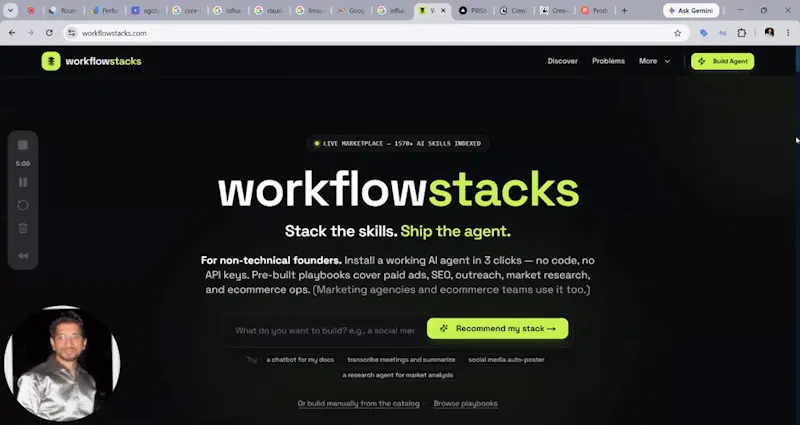Select 'transcribe meetings and summarize' suggestion
Image resolution: width=800 pixels, height=425 pixels.
point(401,360)
